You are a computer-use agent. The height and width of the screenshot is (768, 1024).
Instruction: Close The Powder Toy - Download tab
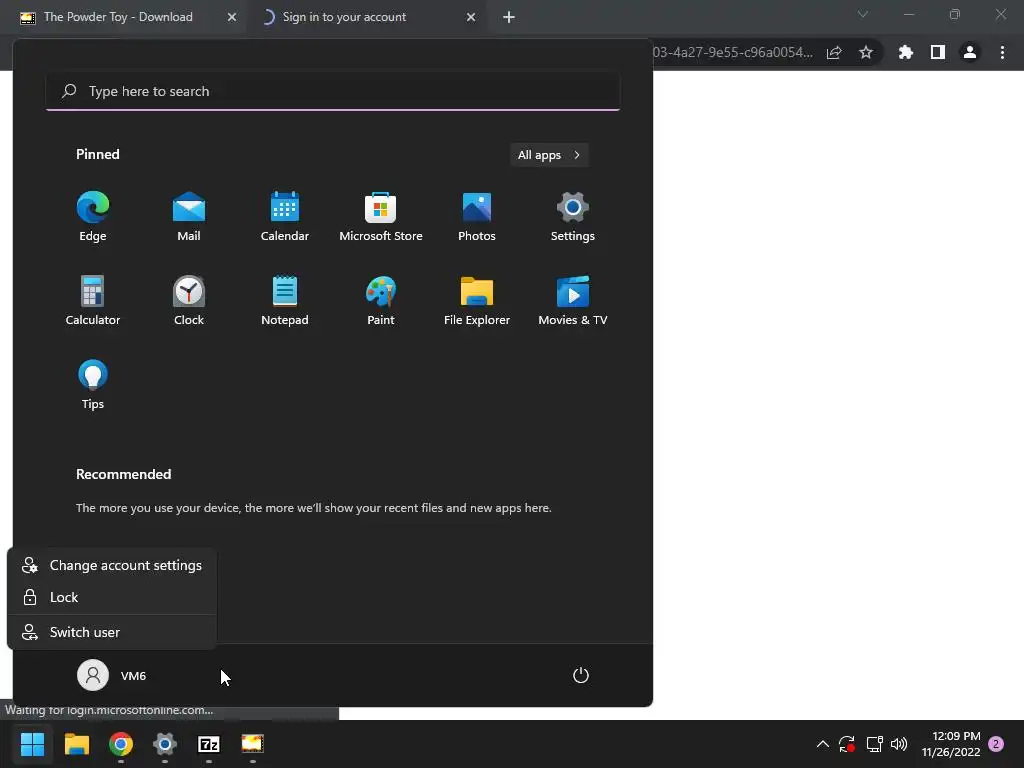pos(232,17)
